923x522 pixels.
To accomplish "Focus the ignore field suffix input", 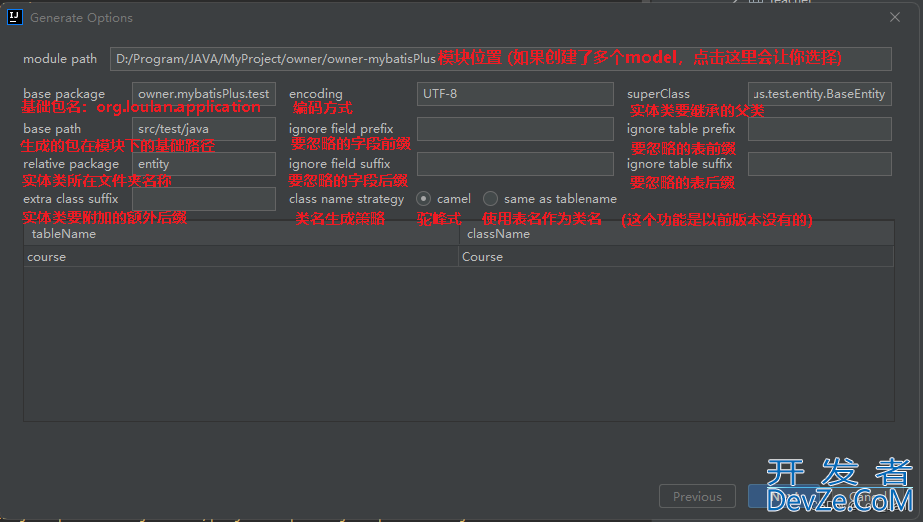I will 515,164.
